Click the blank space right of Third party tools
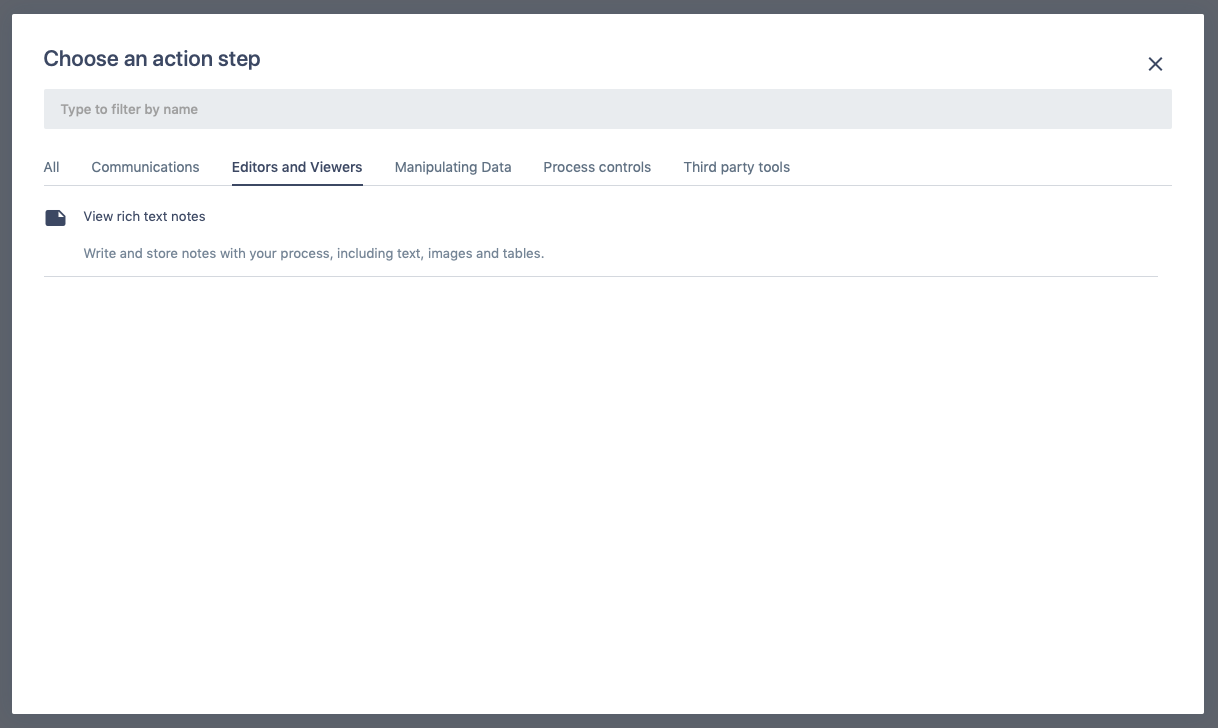Screen dimensions: 1218x728 (x=980, y=167)
